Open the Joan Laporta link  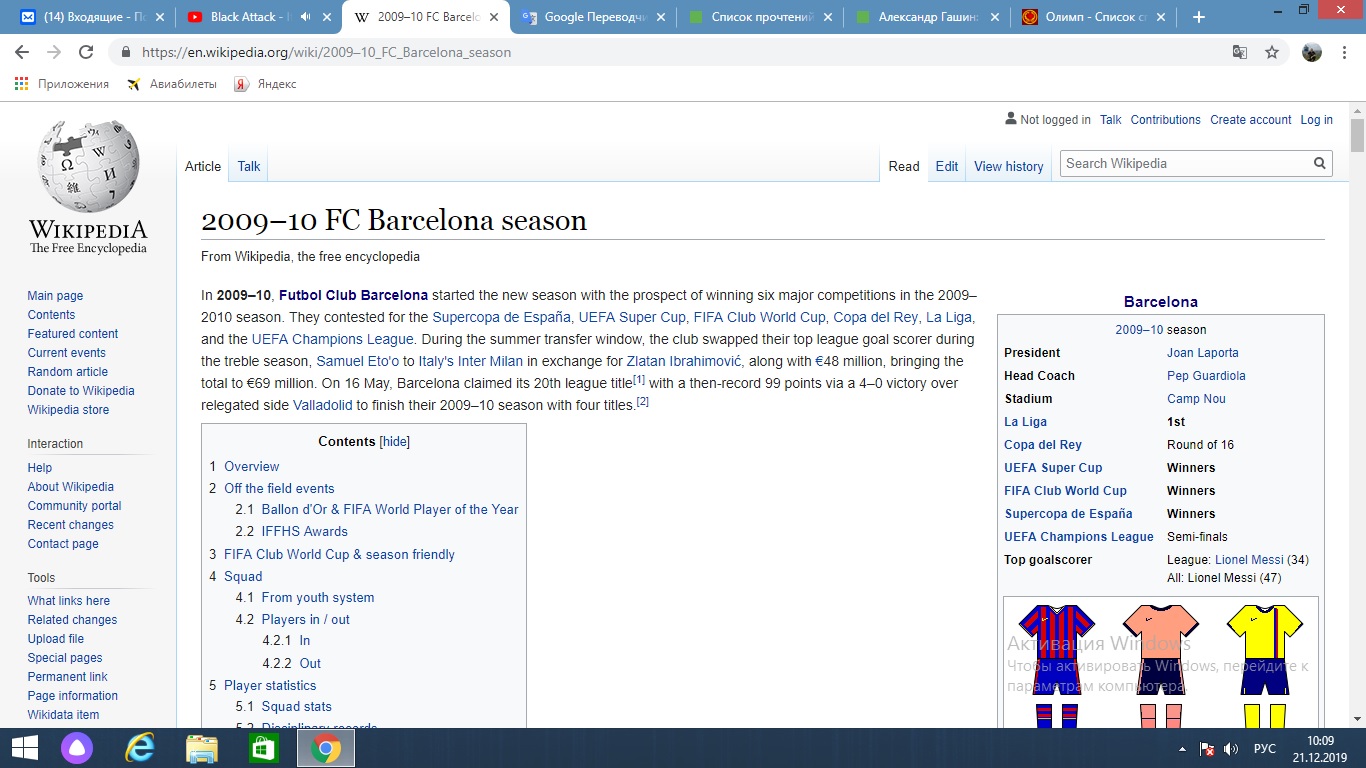[1203, 353]
